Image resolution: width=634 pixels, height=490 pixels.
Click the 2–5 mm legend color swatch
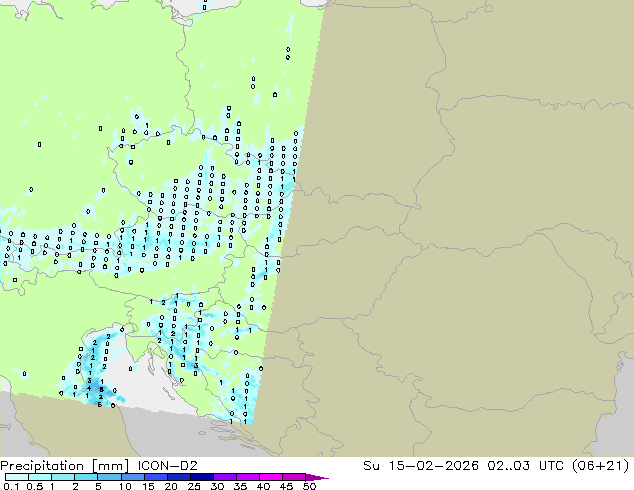[86, 477]
